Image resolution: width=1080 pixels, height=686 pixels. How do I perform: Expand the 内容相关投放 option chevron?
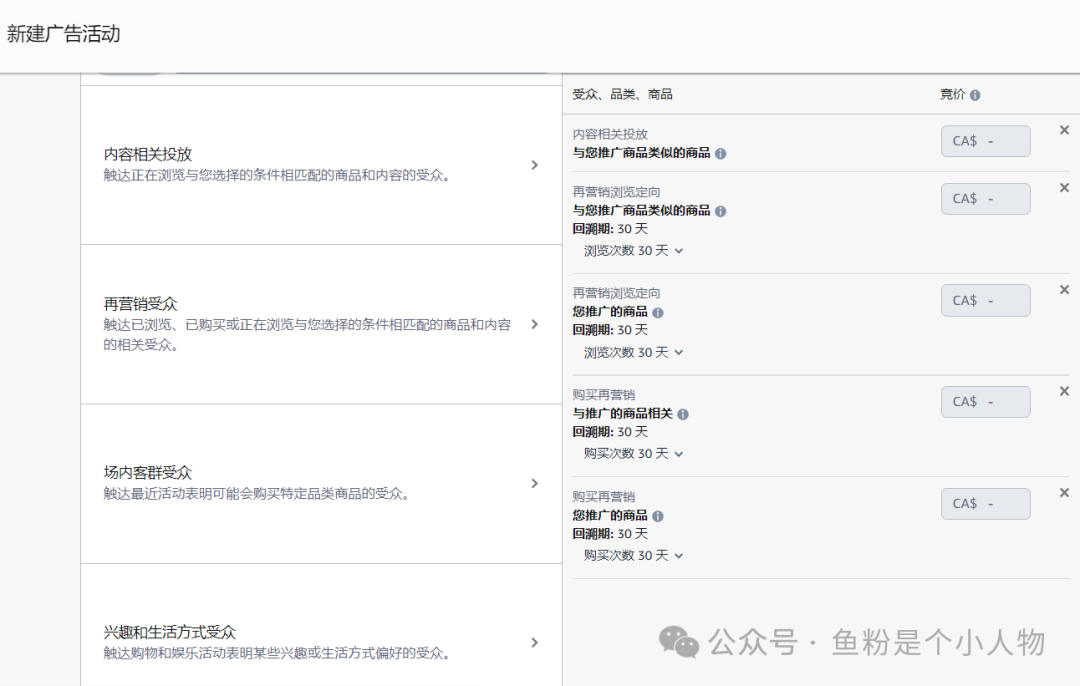[x=534, y=165]
